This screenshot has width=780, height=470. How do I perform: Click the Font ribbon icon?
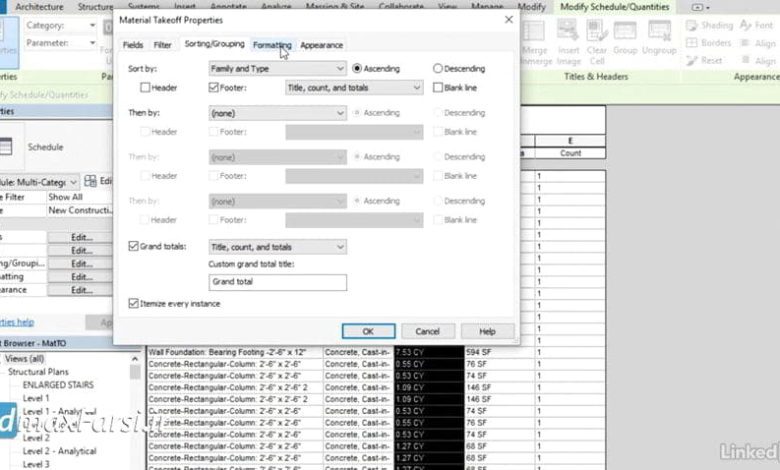745,25
